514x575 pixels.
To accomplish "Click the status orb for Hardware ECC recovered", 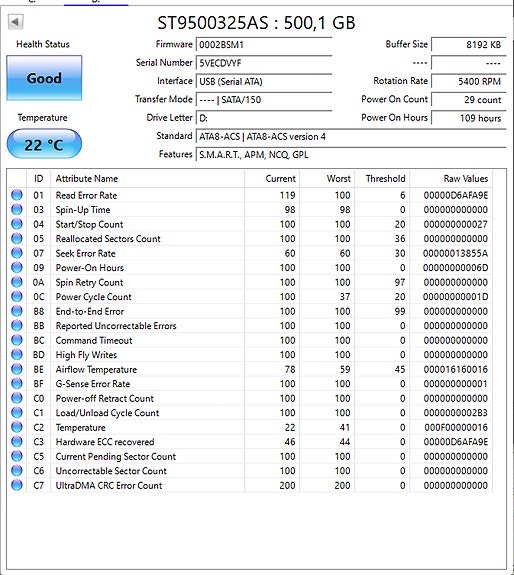I will pos(16,442).
